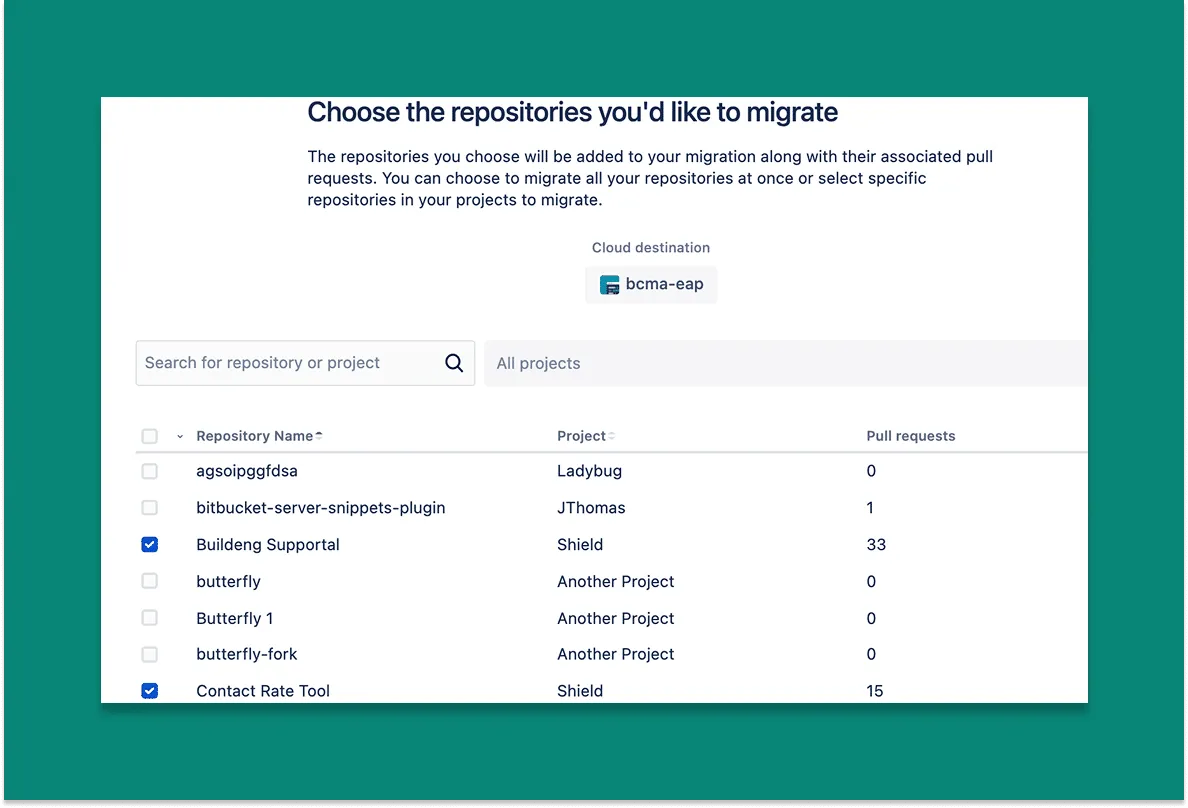The width and height of the screenshot is (1188, 808).
Task: Focus the repository or project search field
Action: tap(290, 363)
